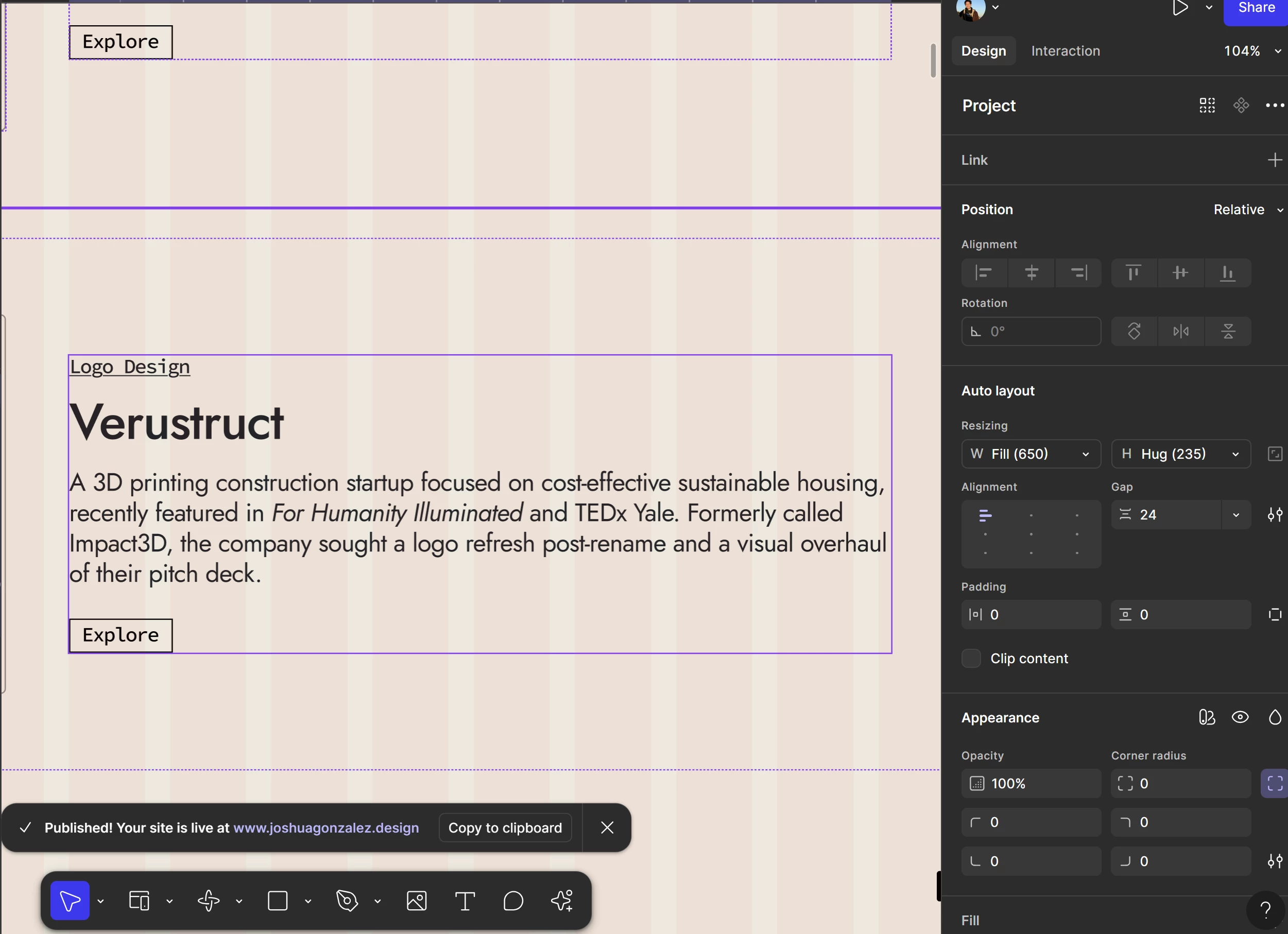Click the canvas vertical scrollbar handle
The height and width of the screenshot is (934, 1288).
pos(933,61)
